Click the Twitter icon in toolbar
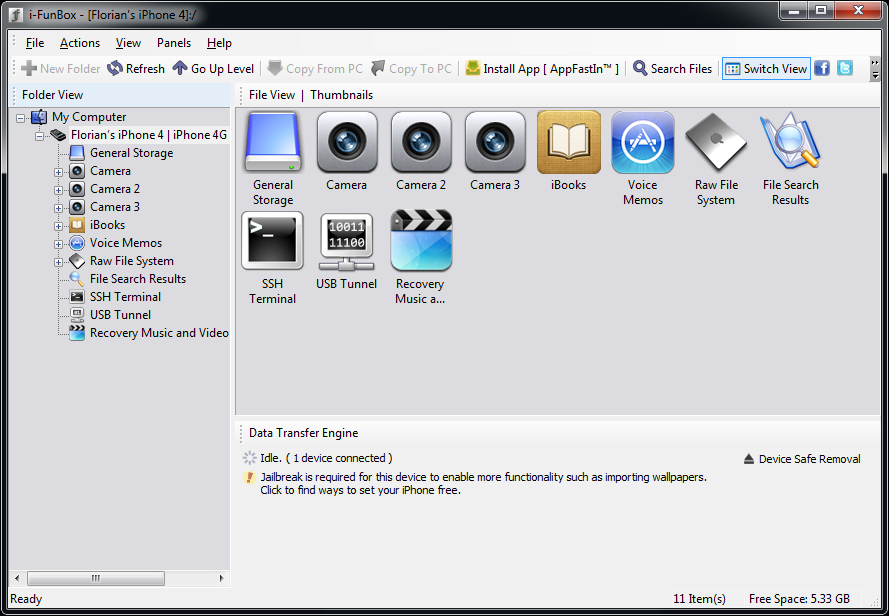The image size is (889, 616). (845, 68)
